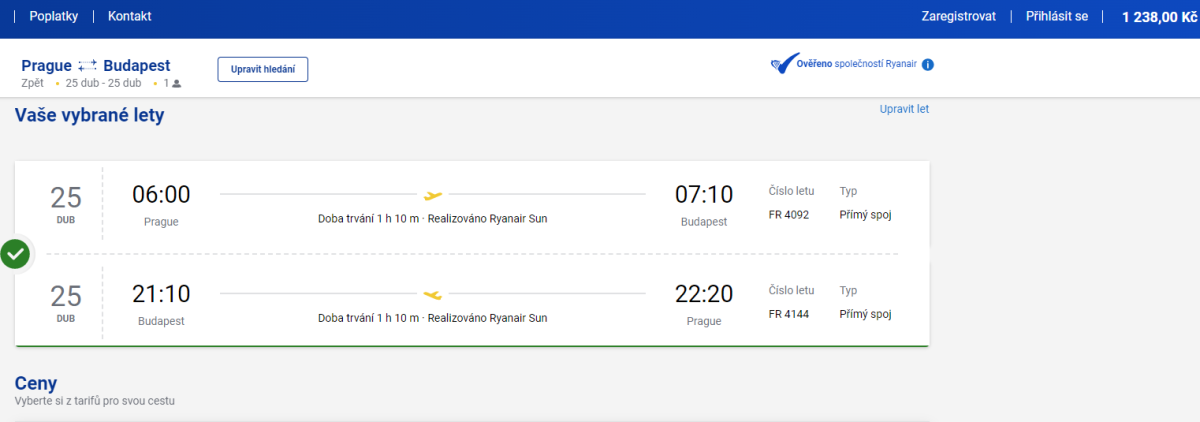Click the round-trip arrows between Prague and Budapest
This screenshot has width=1200, height=422.
(87, 65)
